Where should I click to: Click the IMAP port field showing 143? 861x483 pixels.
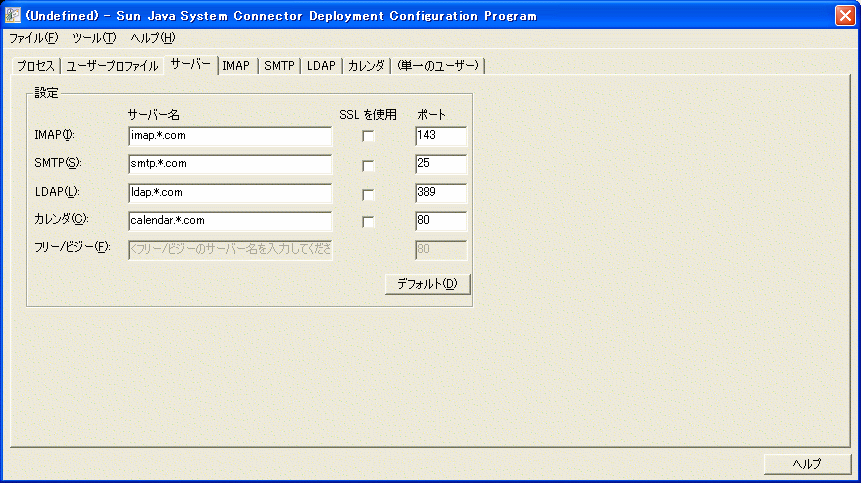[x=441, y=136]
